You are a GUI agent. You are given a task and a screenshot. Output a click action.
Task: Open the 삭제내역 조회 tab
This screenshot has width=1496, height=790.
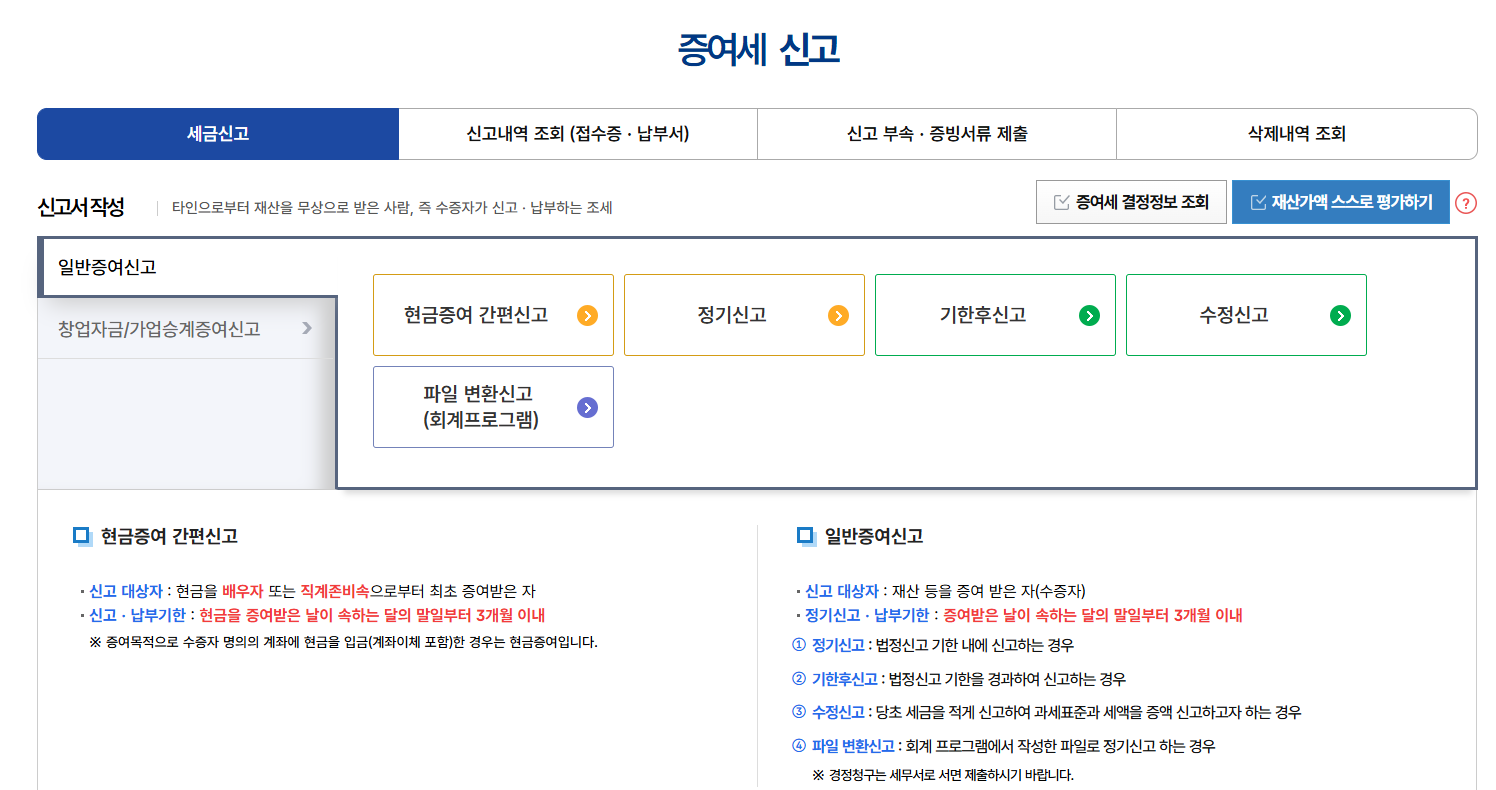[1296, 133]
